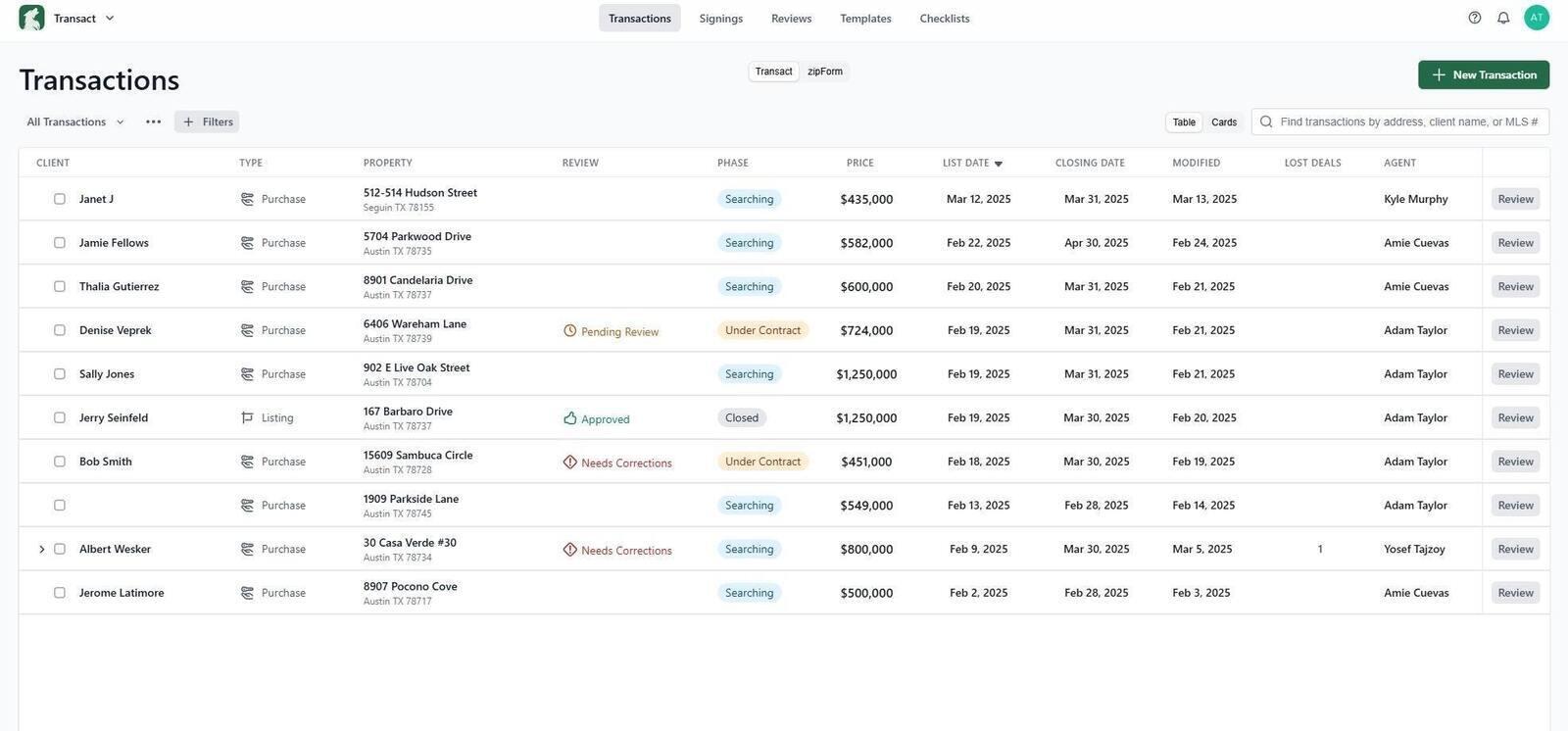Switch to the Checklists tab
The image size is (1568, 731).
pos(945,18)
